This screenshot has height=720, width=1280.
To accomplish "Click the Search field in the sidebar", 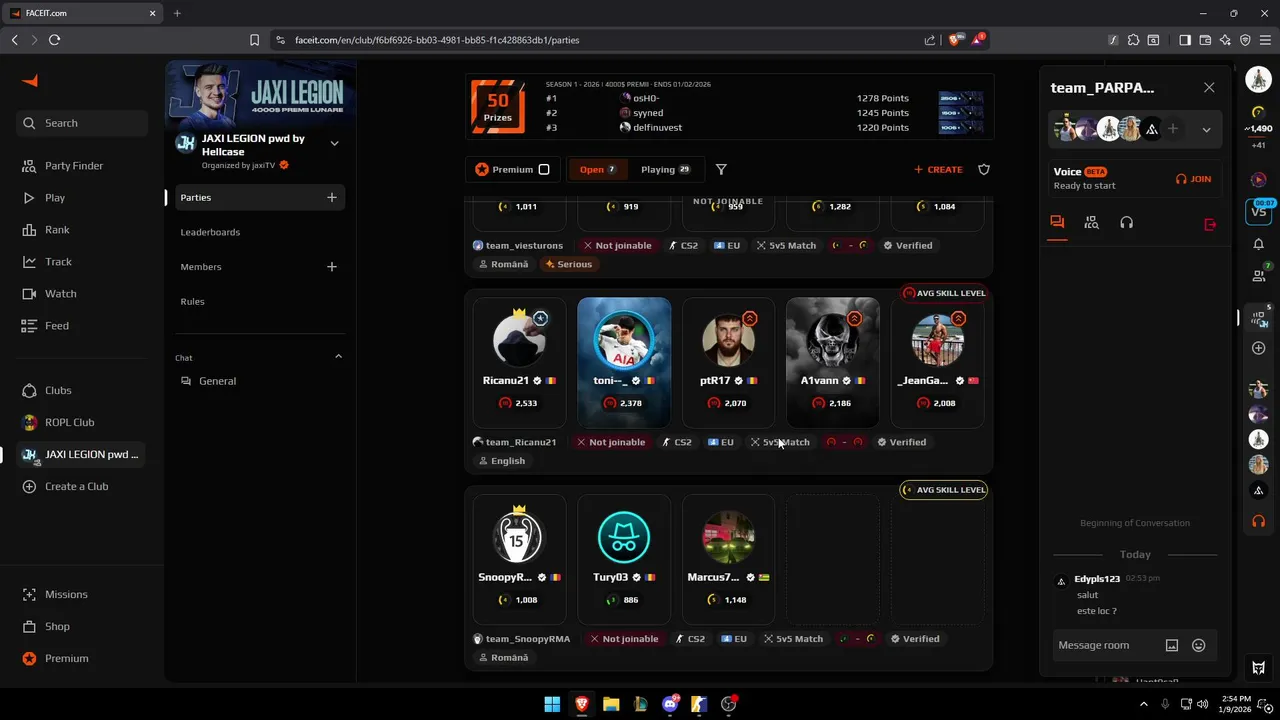I will [82, 123].
